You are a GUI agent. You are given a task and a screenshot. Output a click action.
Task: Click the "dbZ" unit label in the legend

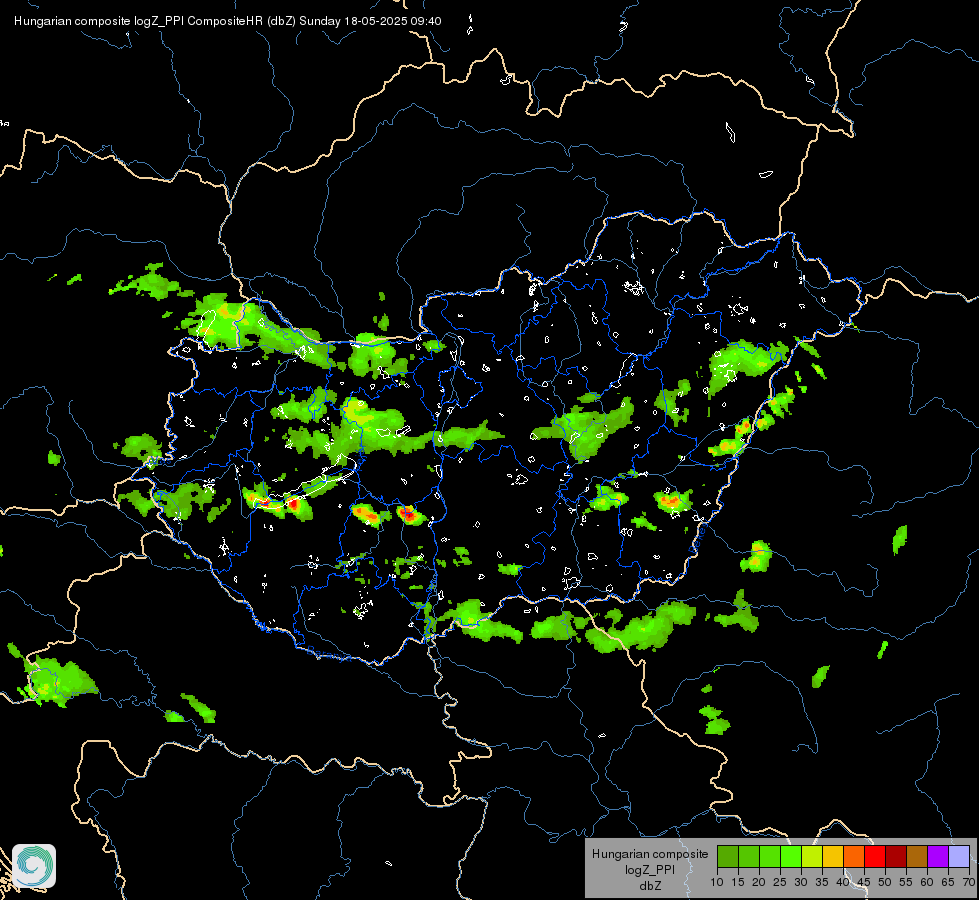650,886
